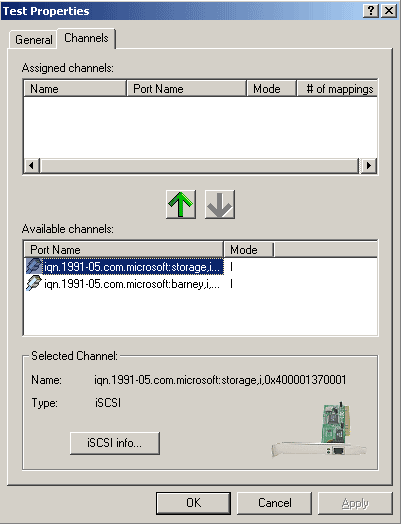This screenshot has height=524, width=401.
Task: Click the Assigned channels horizontal scrollbar track
Action: point(200,165)
